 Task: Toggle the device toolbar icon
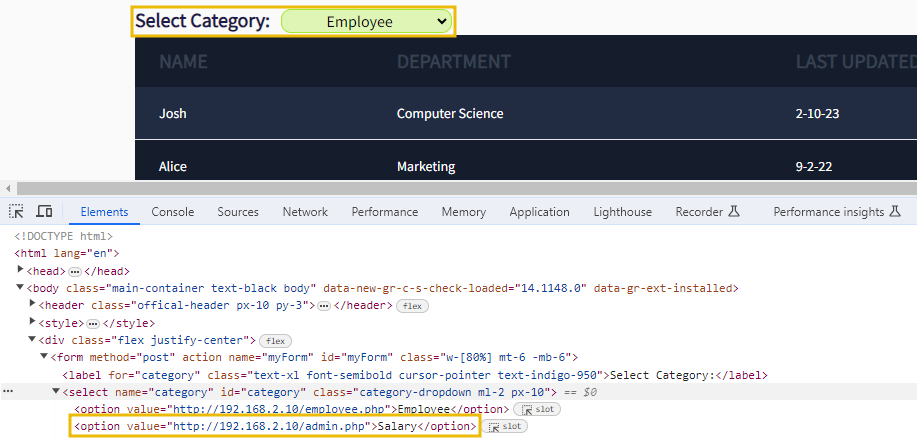pyautogui.click(x=44, y=212)
